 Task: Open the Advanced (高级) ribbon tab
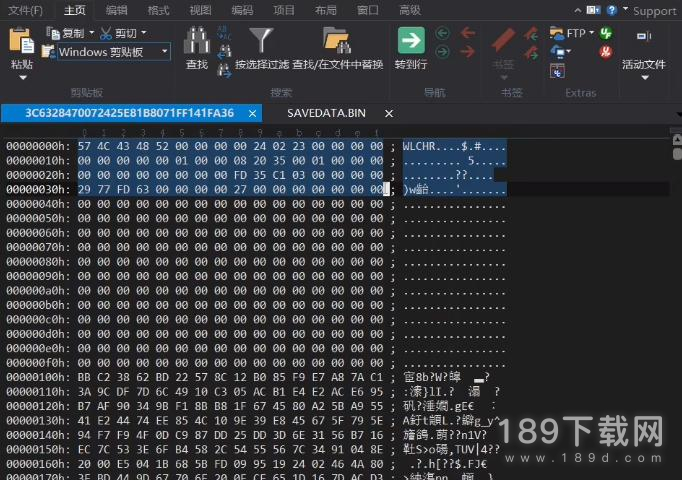point(410,10)
